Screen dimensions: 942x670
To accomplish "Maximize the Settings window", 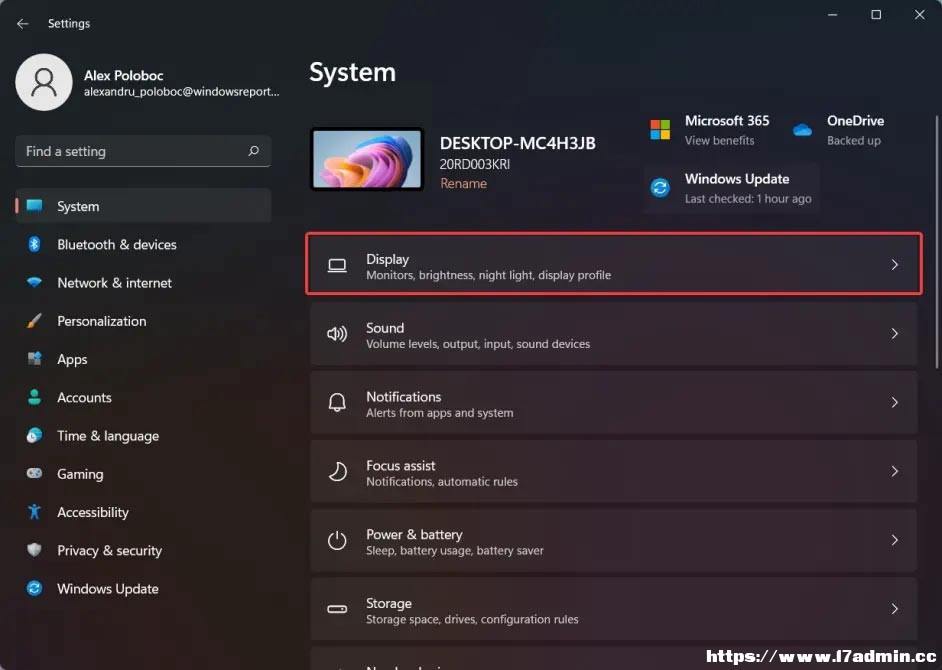I will 876,14.
